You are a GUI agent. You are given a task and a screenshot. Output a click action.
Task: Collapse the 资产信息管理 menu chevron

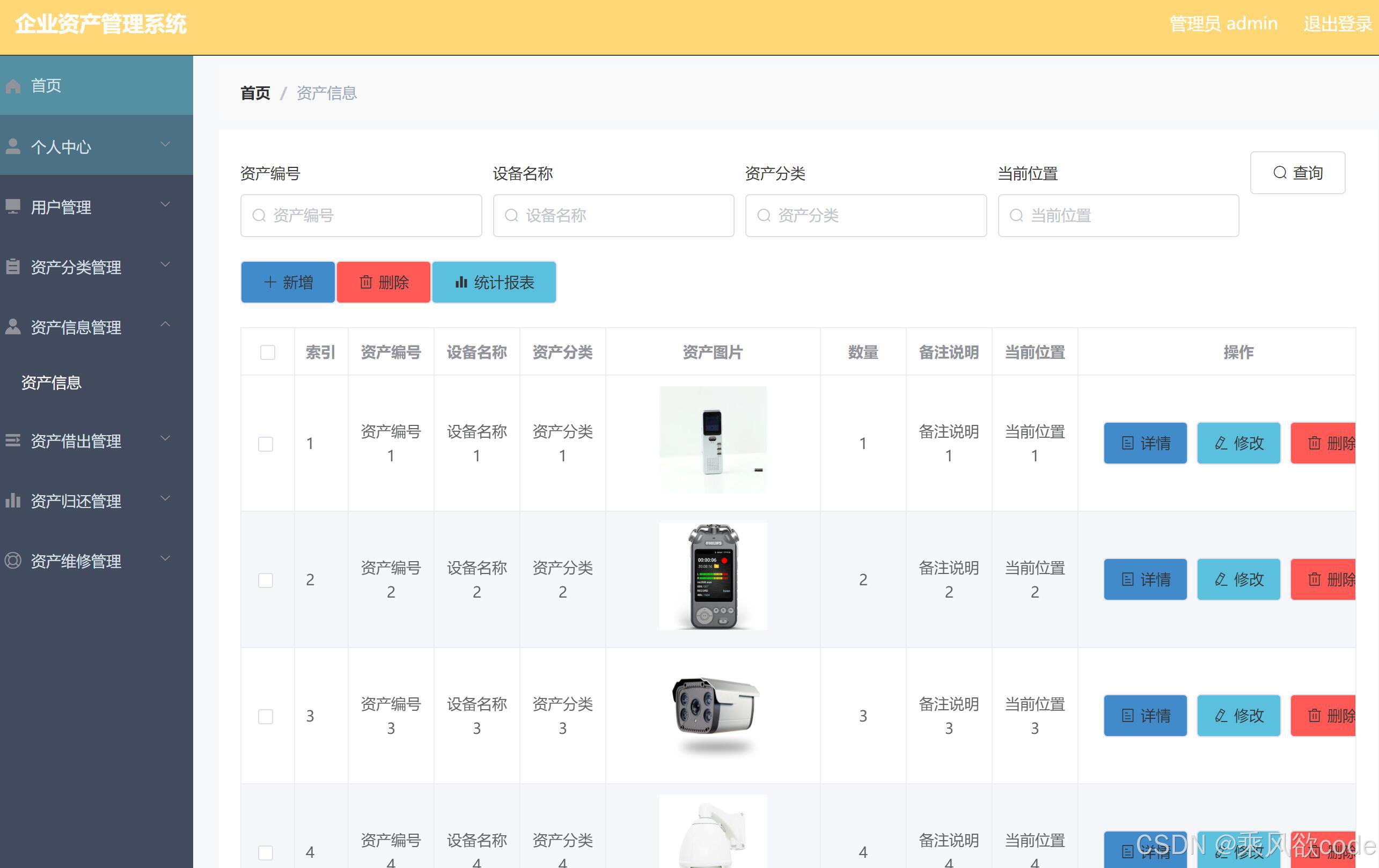165,325
